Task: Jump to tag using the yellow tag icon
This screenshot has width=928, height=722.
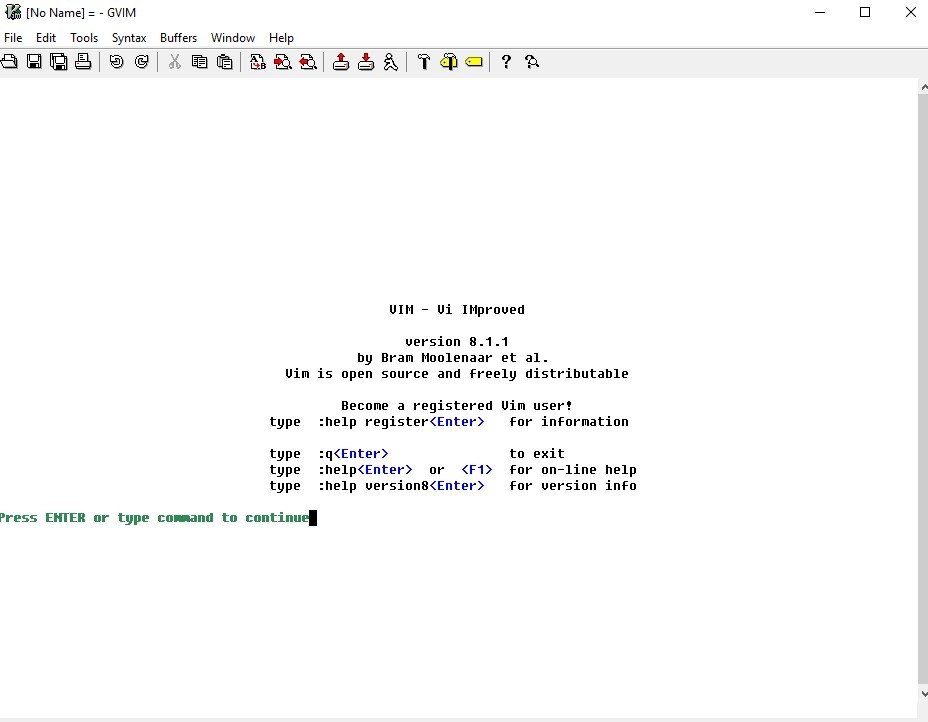Action: click(474, 62)
